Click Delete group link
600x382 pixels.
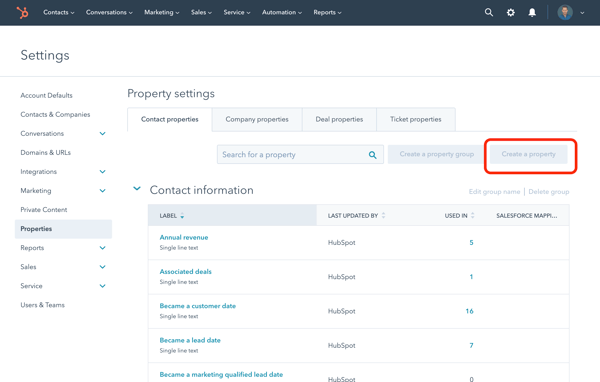(548, 192)
